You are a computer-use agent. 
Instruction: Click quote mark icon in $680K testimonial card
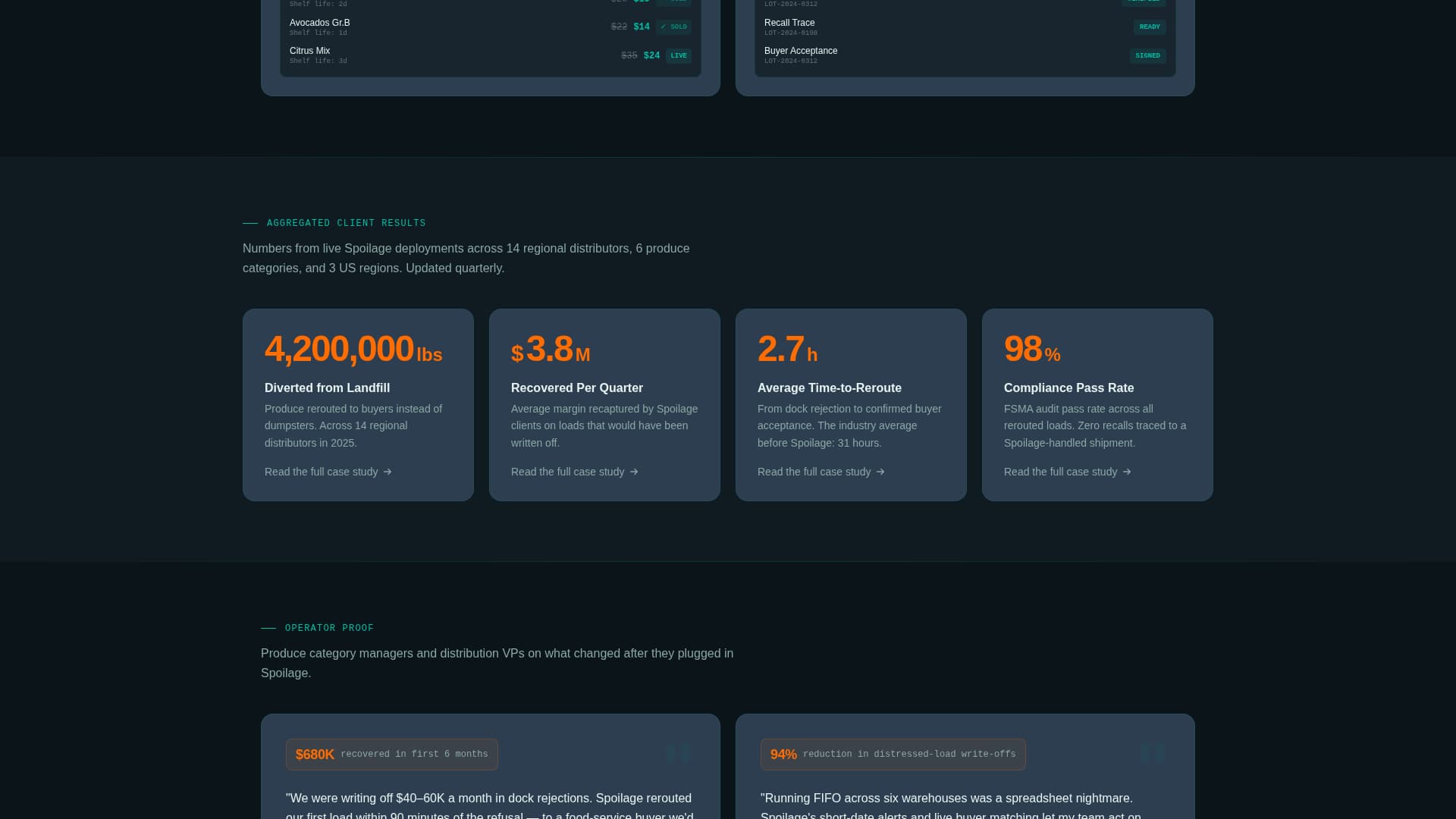click(678, 753)
